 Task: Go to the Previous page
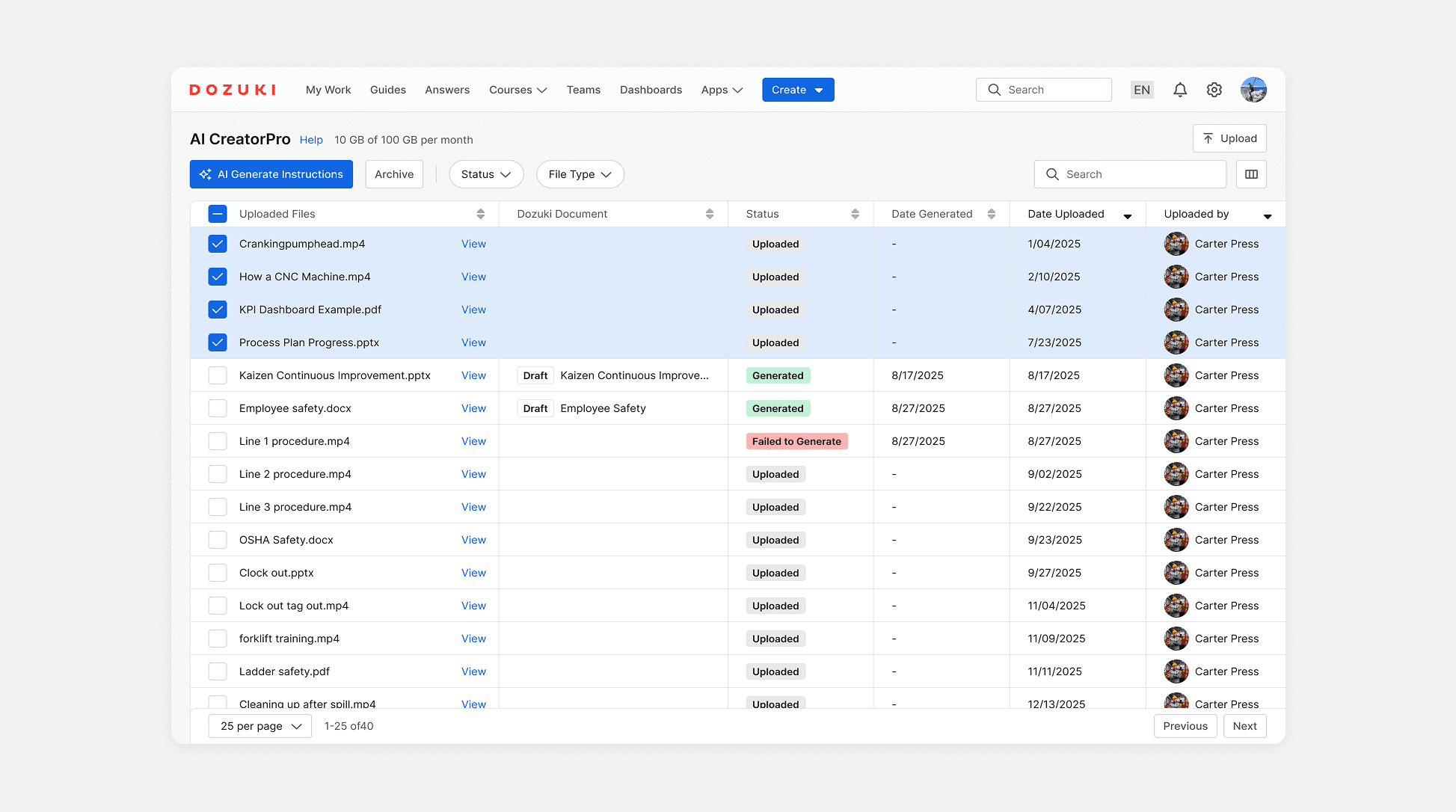1185,726
